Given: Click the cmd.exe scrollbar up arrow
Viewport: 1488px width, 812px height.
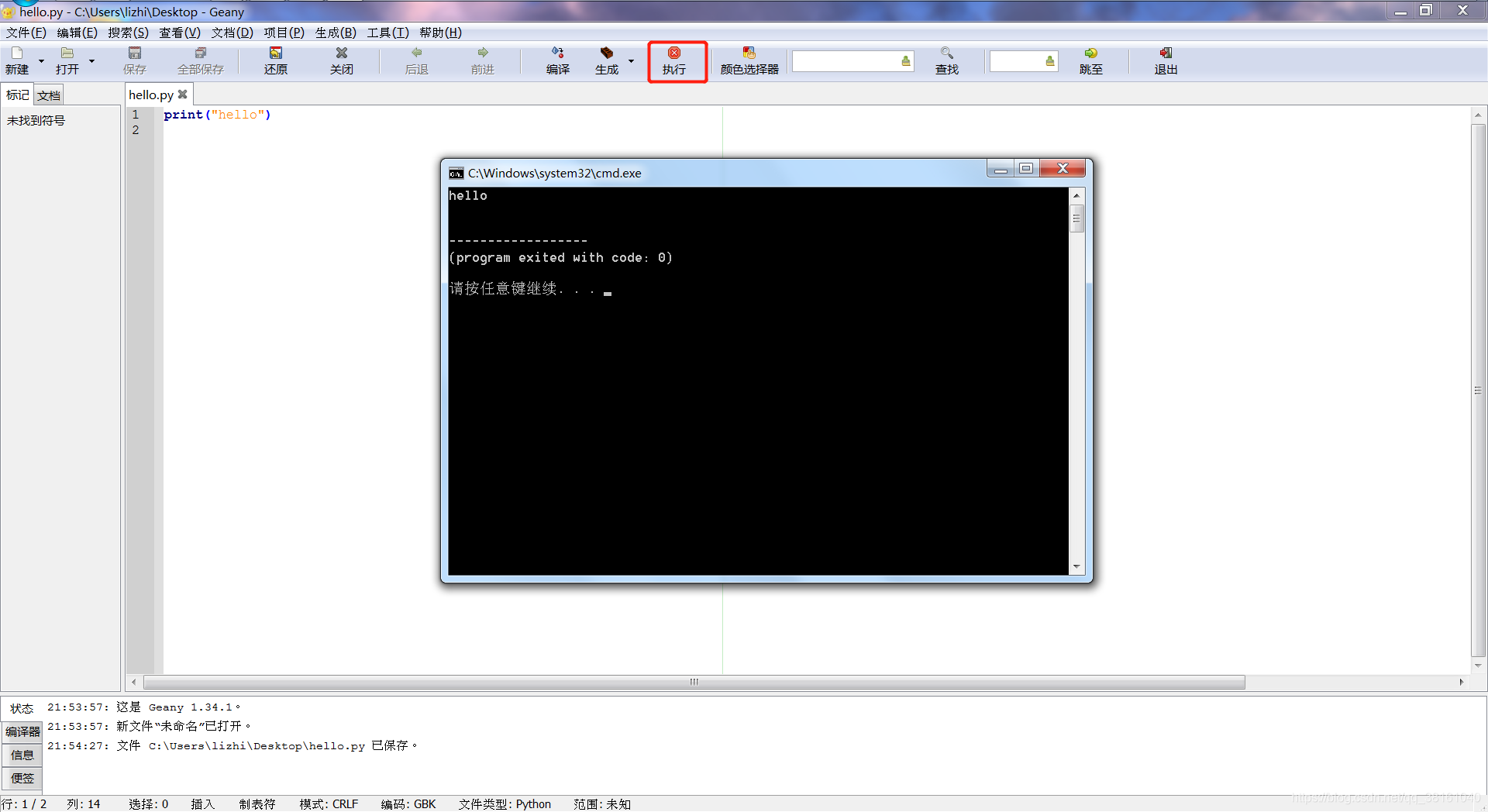Looking at the screenshot, I should 1076,195.
